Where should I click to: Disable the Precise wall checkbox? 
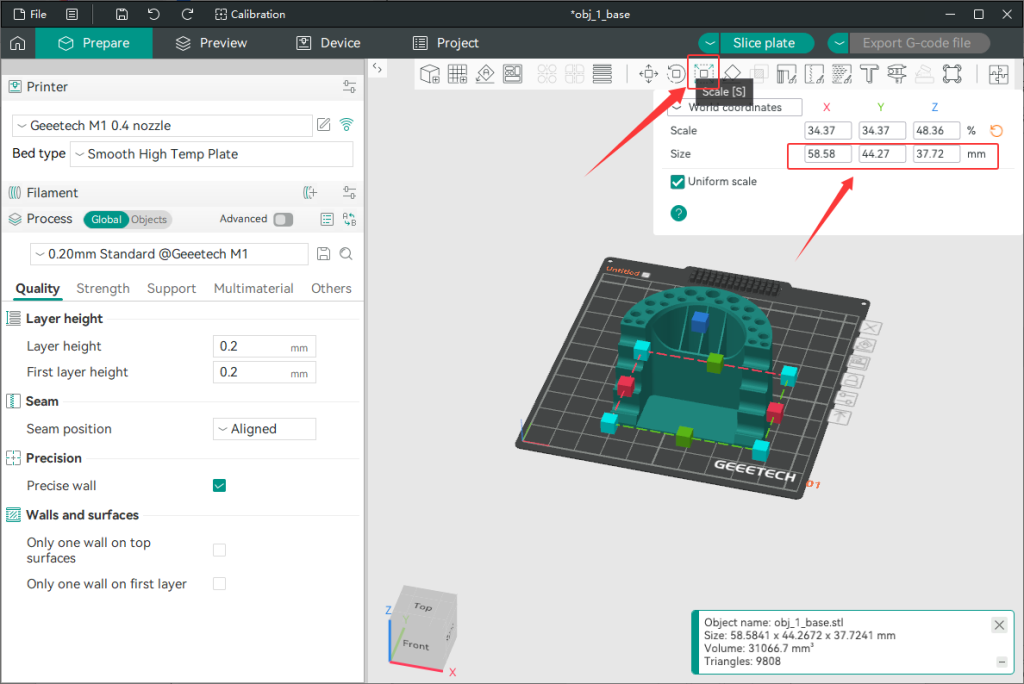pyautogui.click(x=219, y=486)
